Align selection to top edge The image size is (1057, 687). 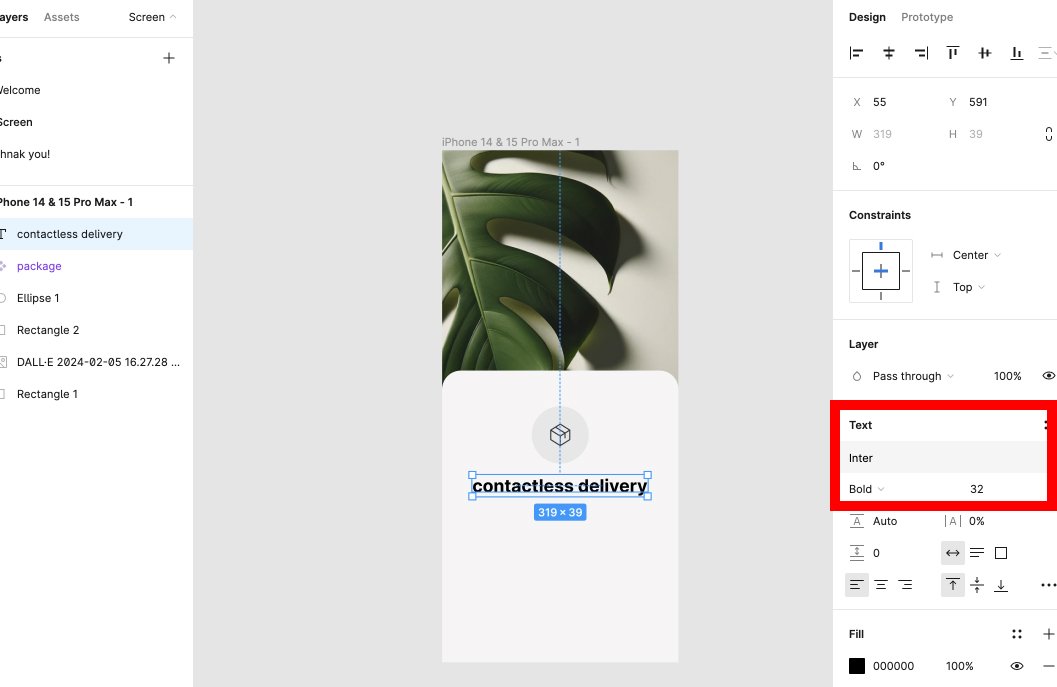(x=953, y=53)
